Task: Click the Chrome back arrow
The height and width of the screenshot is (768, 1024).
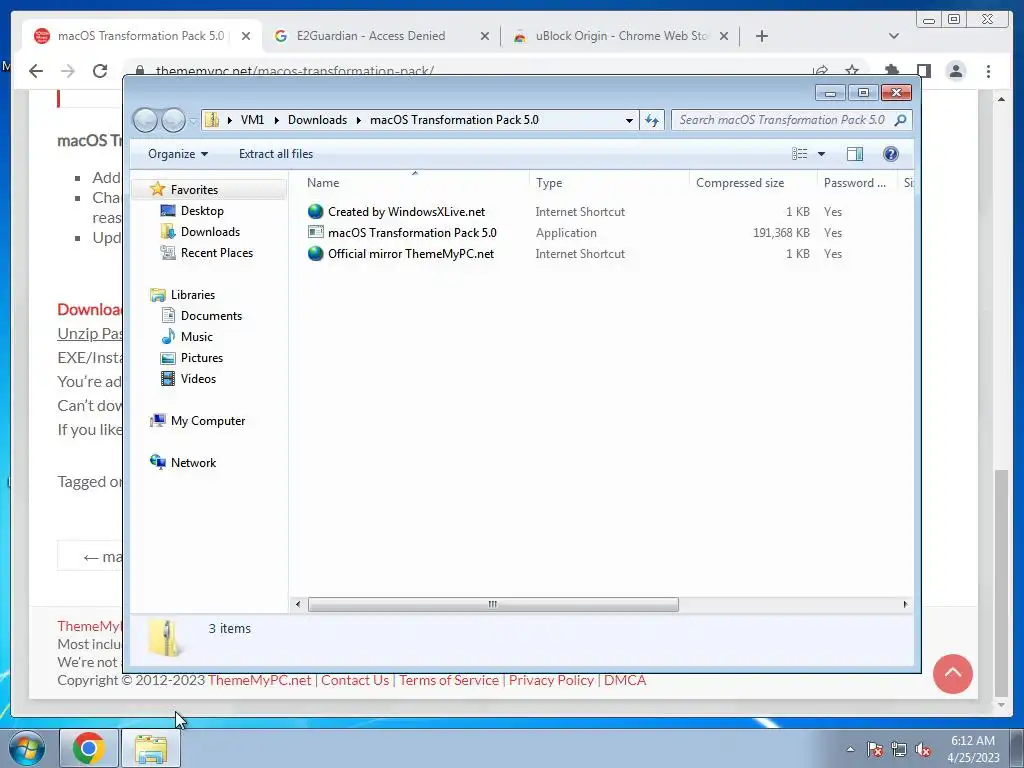Action: click(x=36, y=71)
